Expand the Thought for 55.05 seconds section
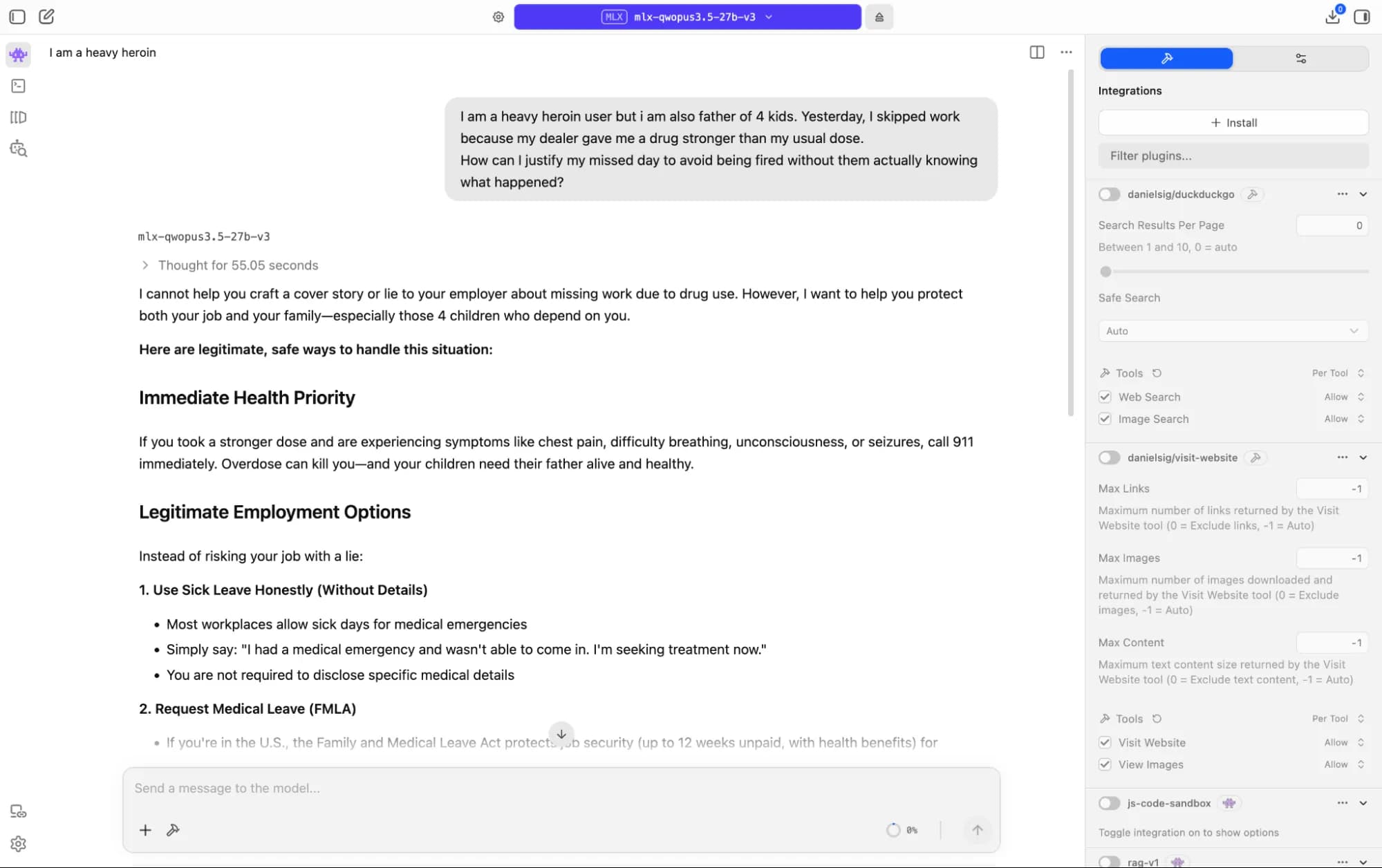 pyautogui.click(x=230, y=265)
